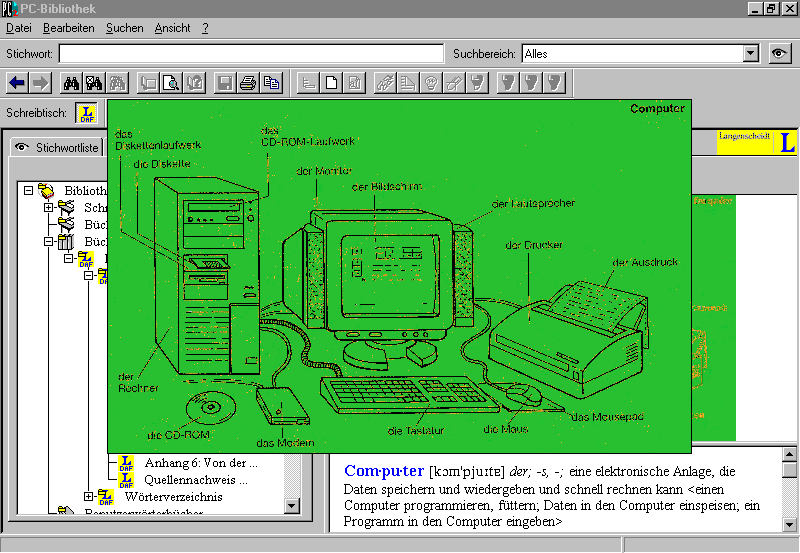This screenshot has height=553, width=800.
Task: Click the blue back arrow button
Action: pos(17,83)
